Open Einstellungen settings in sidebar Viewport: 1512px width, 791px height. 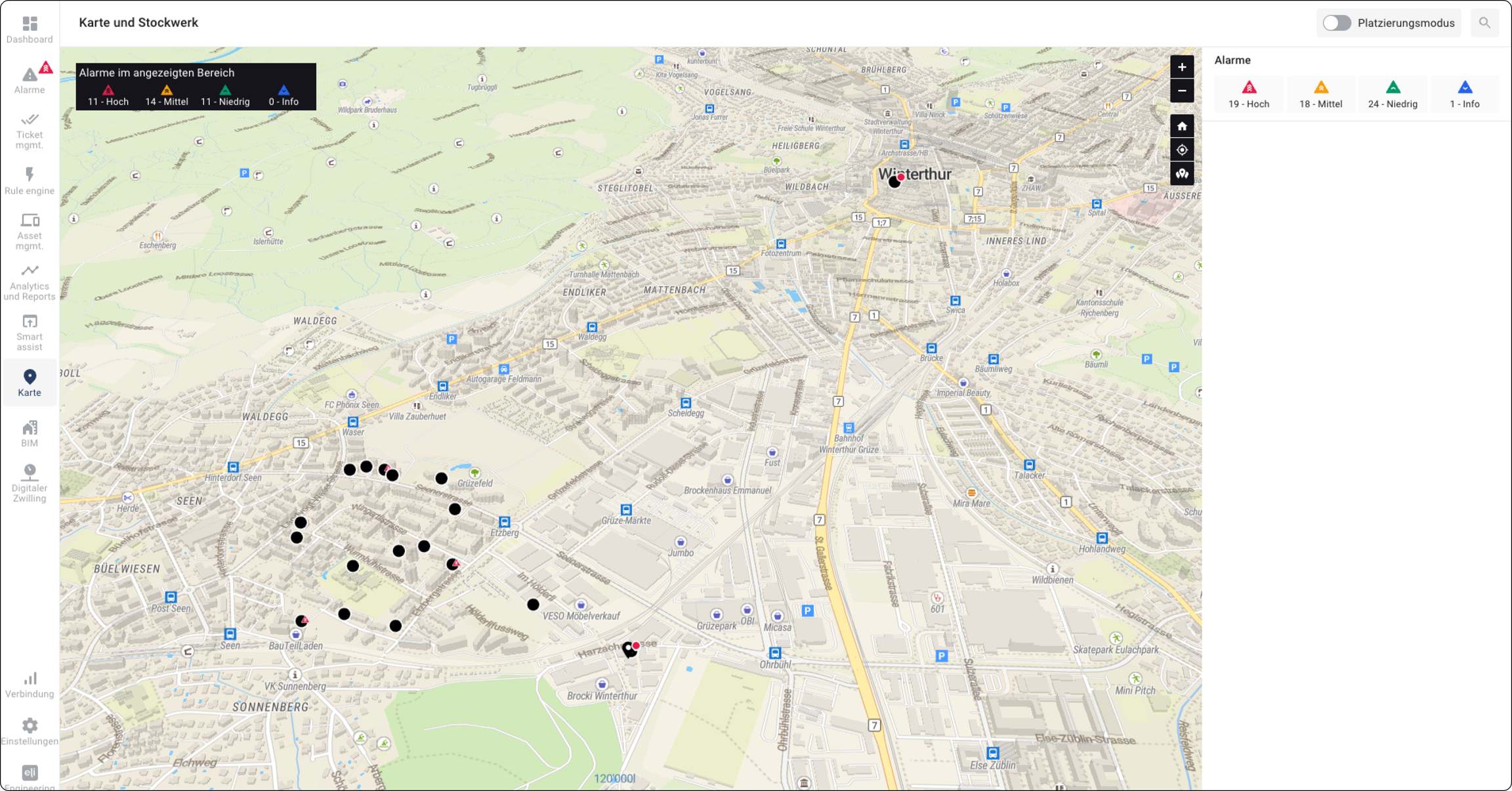30,731
